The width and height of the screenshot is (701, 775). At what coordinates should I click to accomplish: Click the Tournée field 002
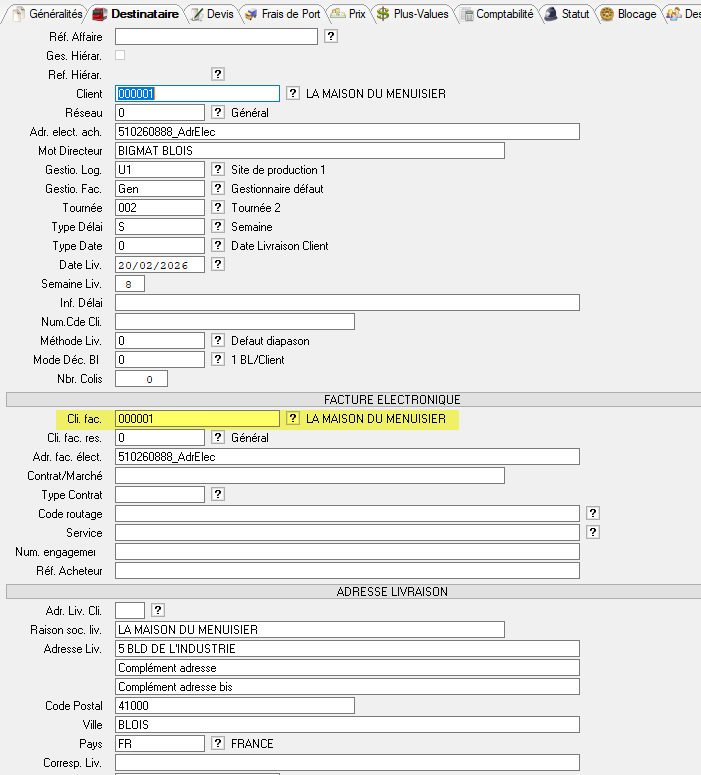(160, 208)
